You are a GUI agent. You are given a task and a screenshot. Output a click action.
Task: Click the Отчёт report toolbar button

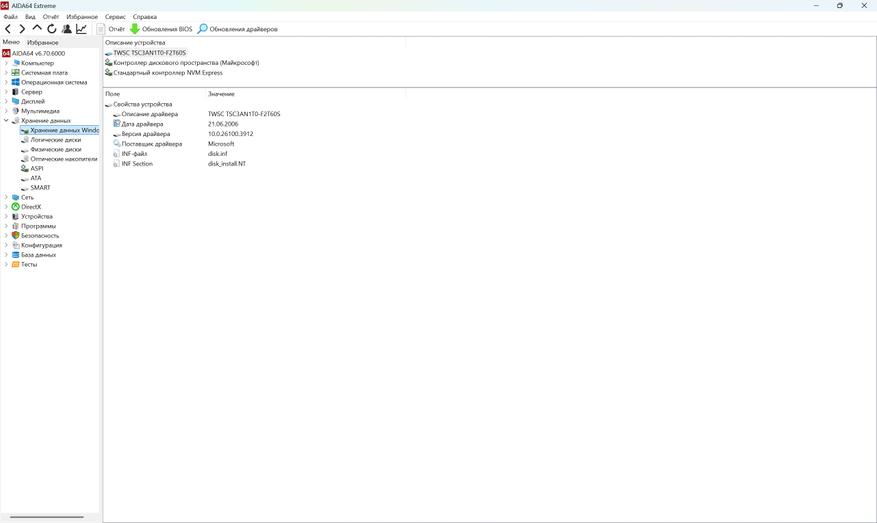[x=111, y=29]
